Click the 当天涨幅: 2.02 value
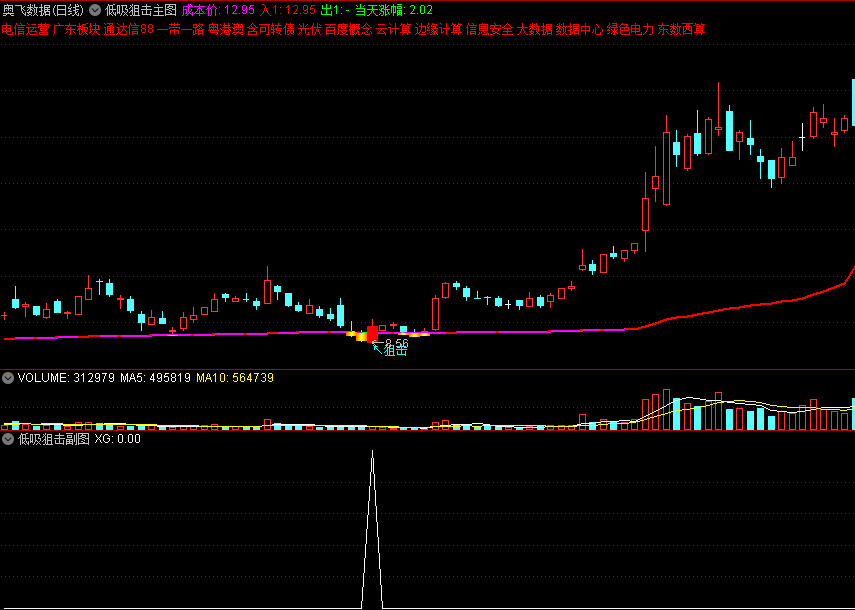 click(394, 10)
